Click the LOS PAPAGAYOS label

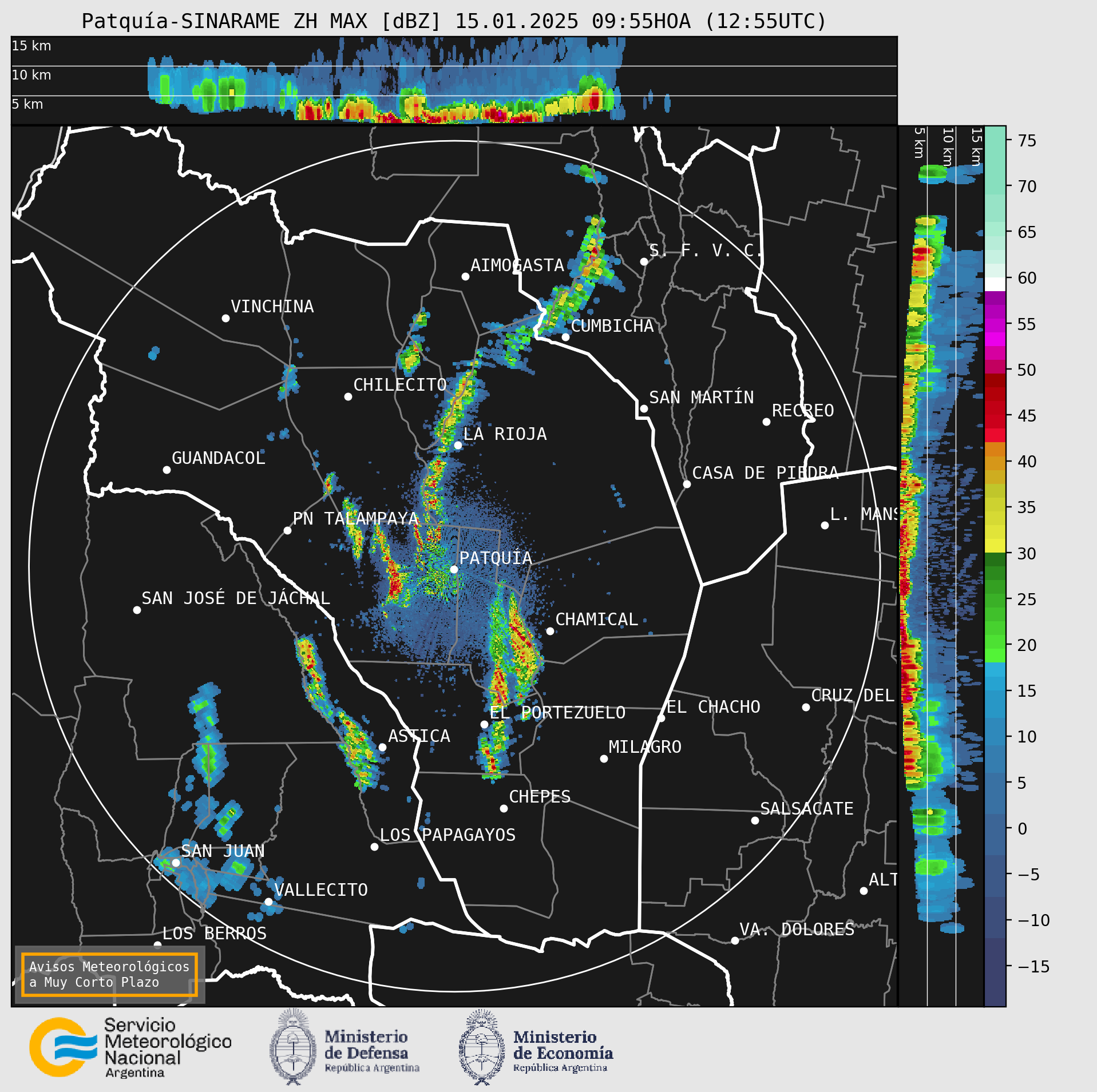[x=448, y=835]
